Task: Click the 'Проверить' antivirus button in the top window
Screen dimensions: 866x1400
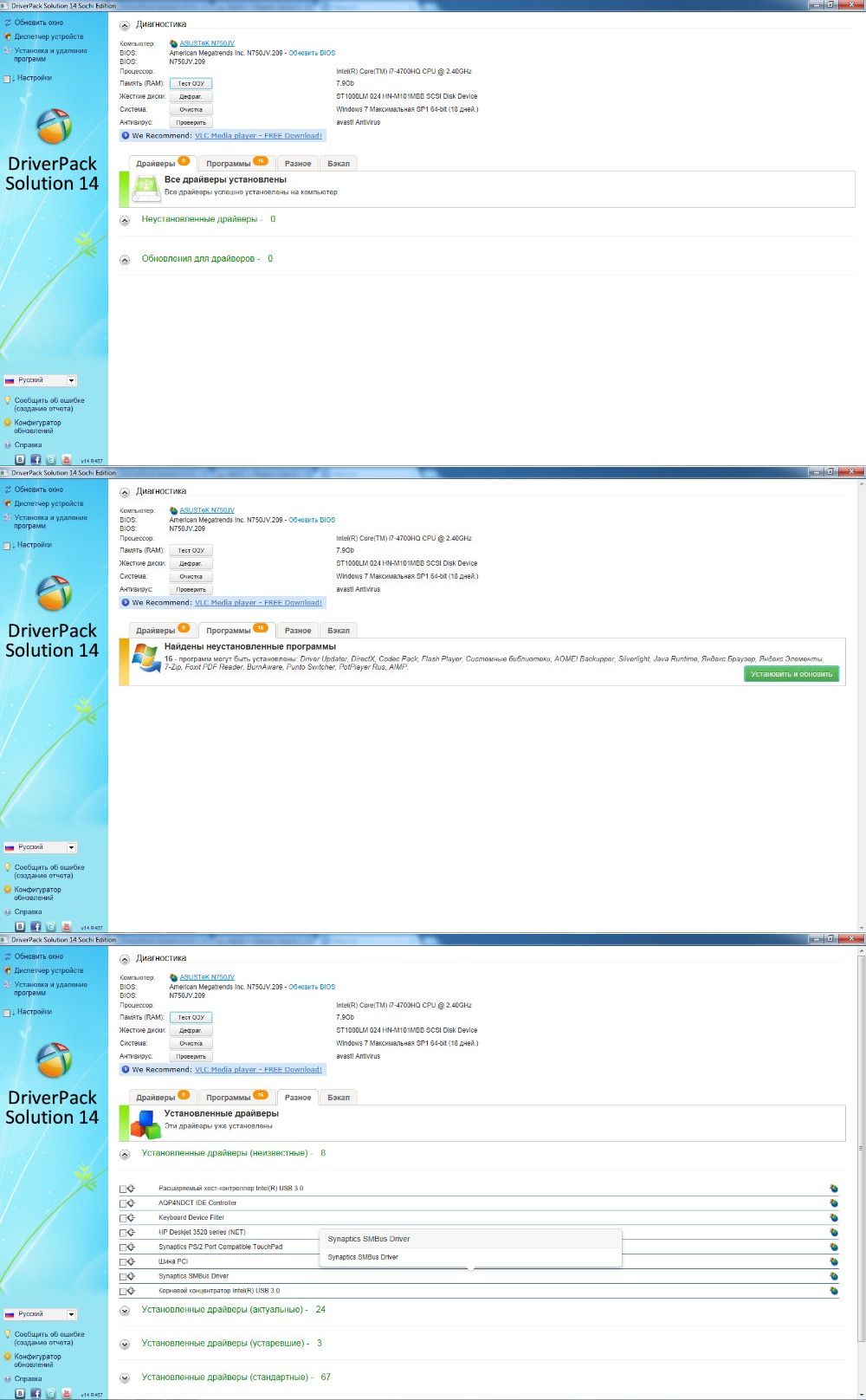Action: [x=191, y=123]
